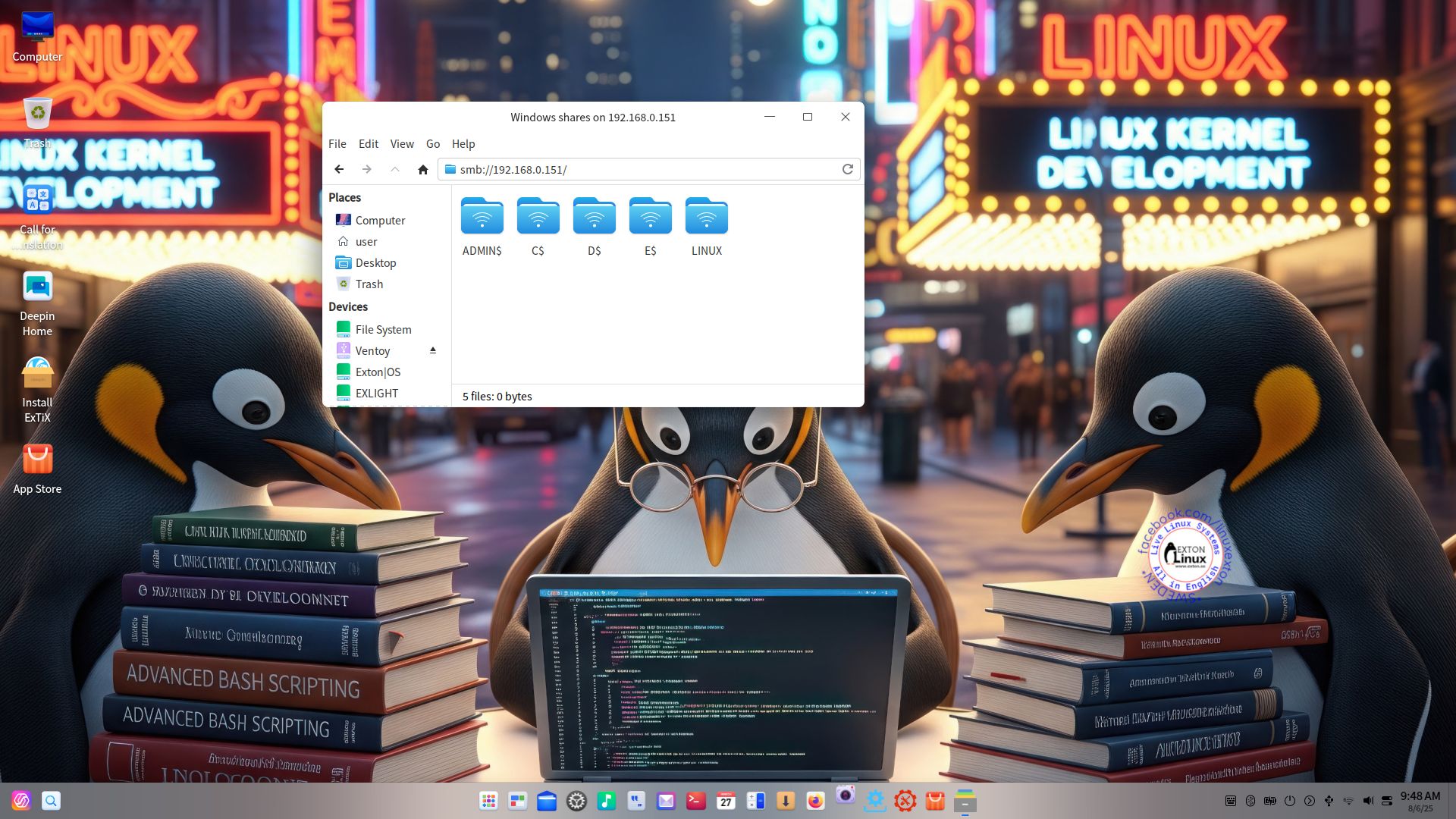Image resolution: width=1456 pixels, height=819 pixels.
Task: Click the Bluetooth tray icon
Action: coord(1250,801)
